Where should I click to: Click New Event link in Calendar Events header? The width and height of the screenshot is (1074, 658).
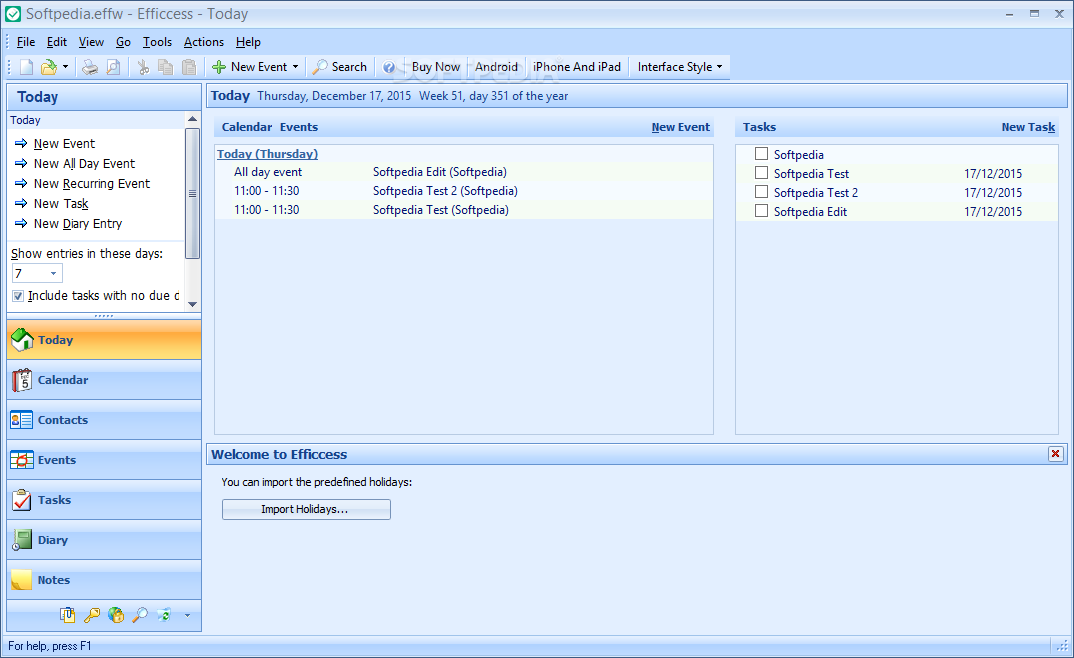pos(680,127)
